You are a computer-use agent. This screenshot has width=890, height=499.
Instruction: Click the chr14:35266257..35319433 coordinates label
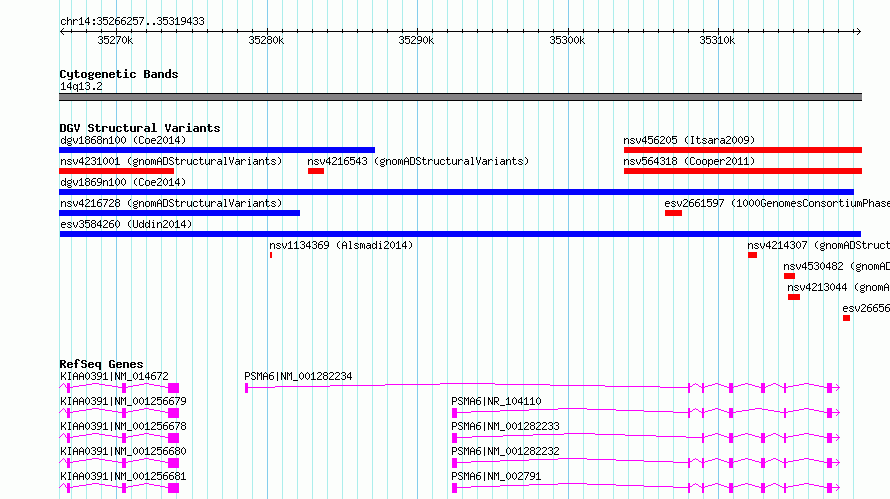coord(132,22)
